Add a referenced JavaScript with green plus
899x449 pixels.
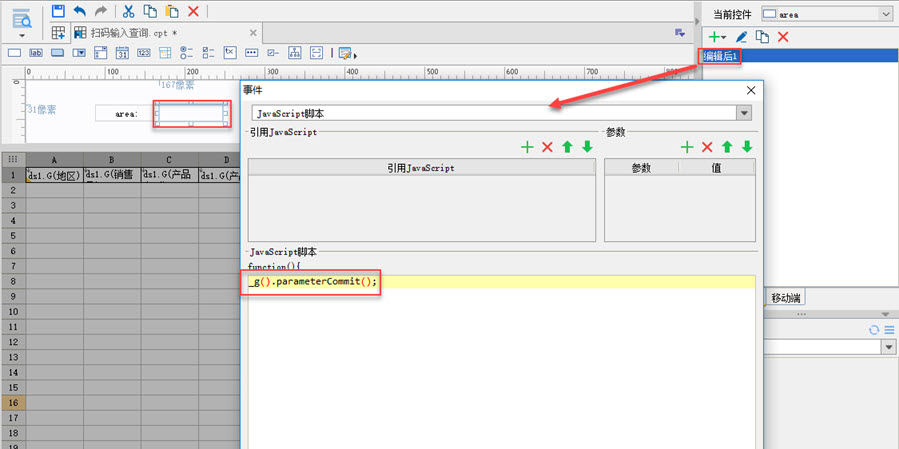pos(527,147)
